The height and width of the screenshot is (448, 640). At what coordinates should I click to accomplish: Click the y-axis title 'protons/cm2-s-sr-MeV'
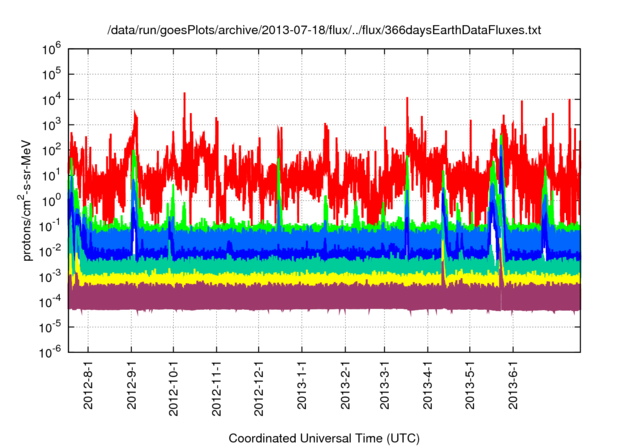[x=25, y=200]
